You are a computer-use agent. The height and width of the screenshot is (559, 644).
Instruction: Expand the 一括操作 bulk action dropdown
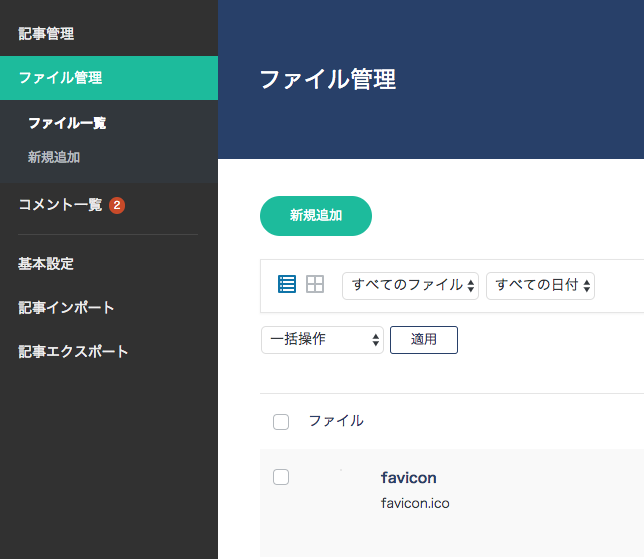pyautogui.click(x=322, y=340)
